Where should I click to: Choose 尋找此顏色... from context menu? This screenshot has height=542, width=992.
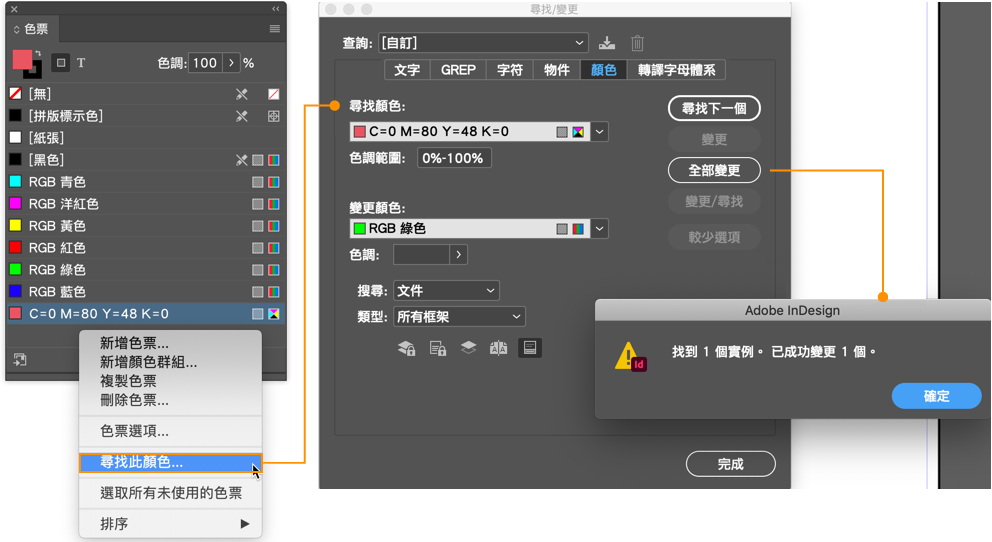pos(170,462)
